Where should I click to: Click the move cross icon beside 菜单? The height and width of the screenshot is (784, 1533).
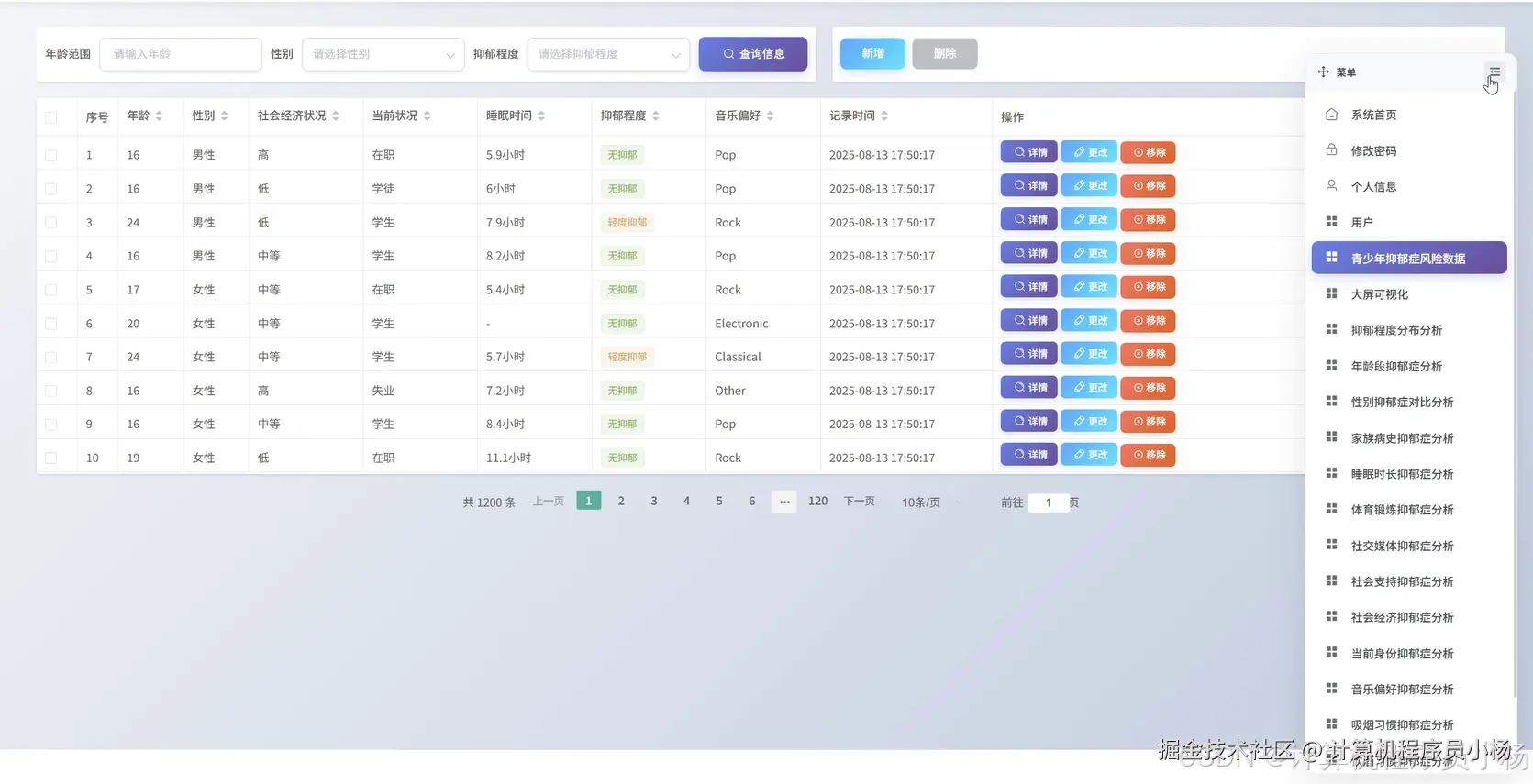click(1323, 72)
